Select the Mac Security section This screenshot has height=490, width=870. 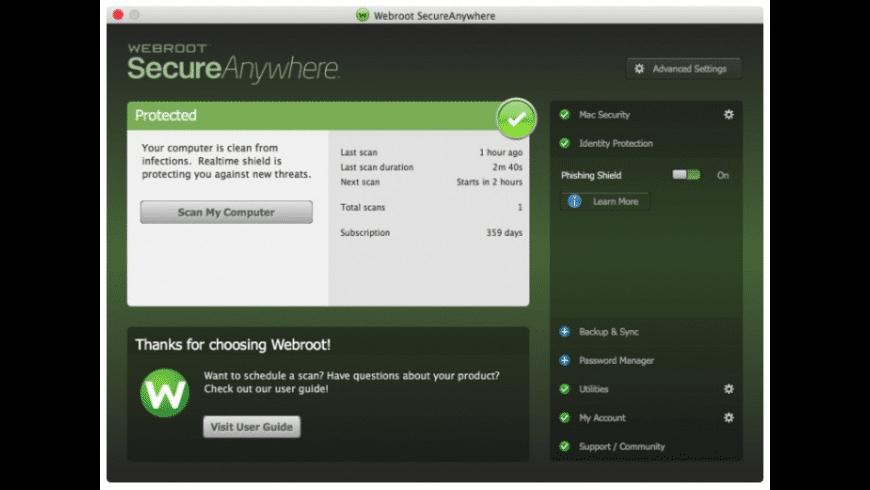point(646,115)
